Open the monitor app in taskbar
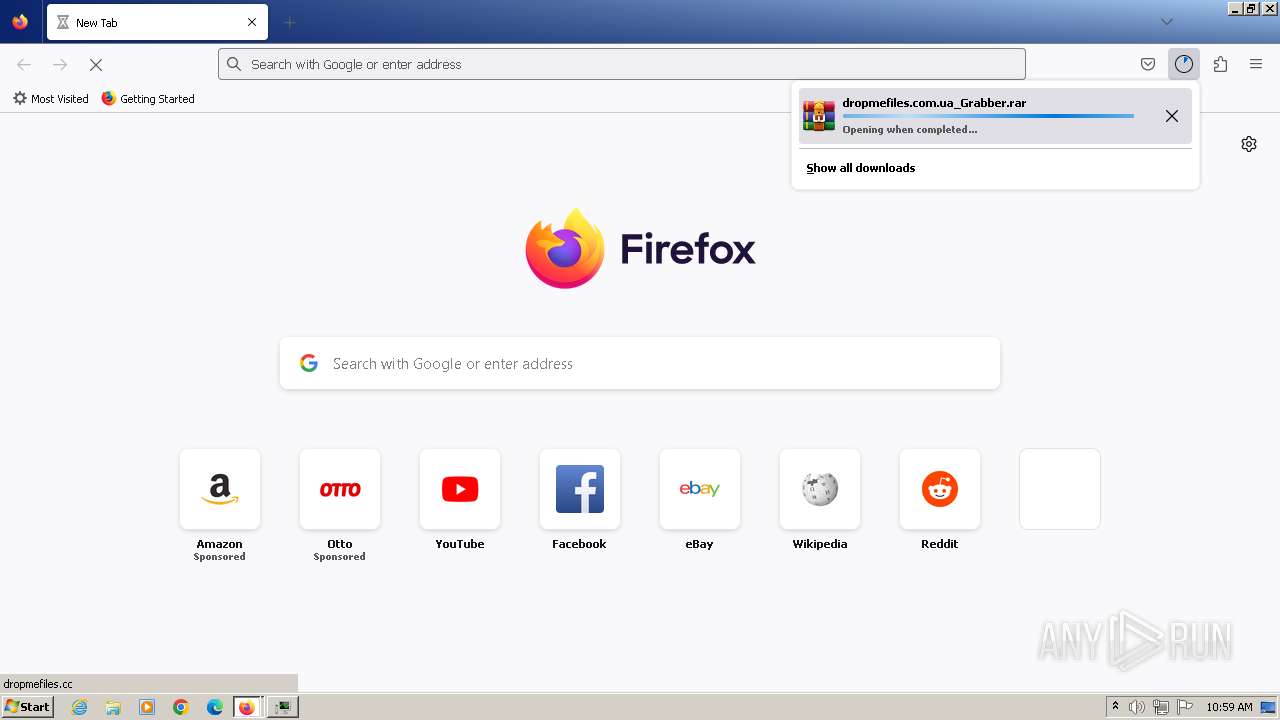Image resolution: width=1280 pixels, height=720 pixels. pyautogui.click(x=283, y=707)
